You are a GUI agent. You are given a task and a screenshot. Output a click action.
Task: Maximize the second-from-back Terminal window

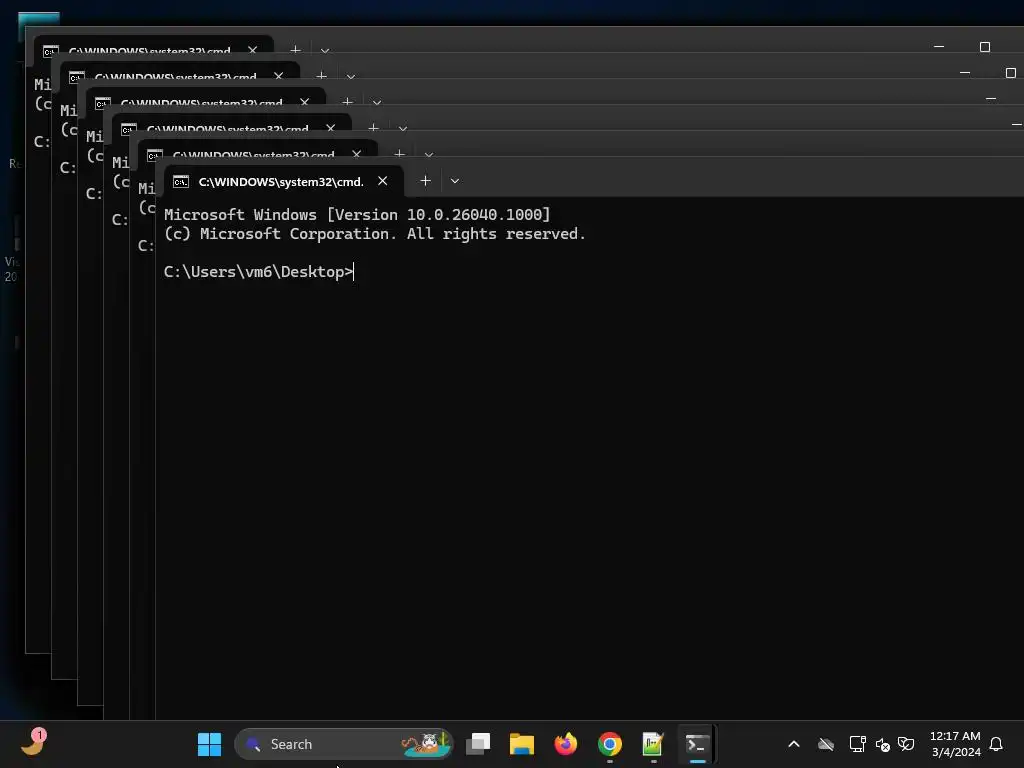coord(1011,72)
